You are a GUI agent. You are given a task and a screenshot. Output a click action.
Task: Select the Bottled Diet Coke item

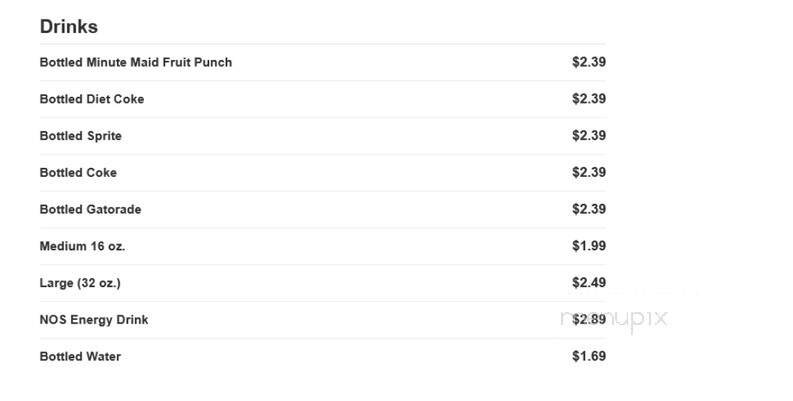coord(92,99)
